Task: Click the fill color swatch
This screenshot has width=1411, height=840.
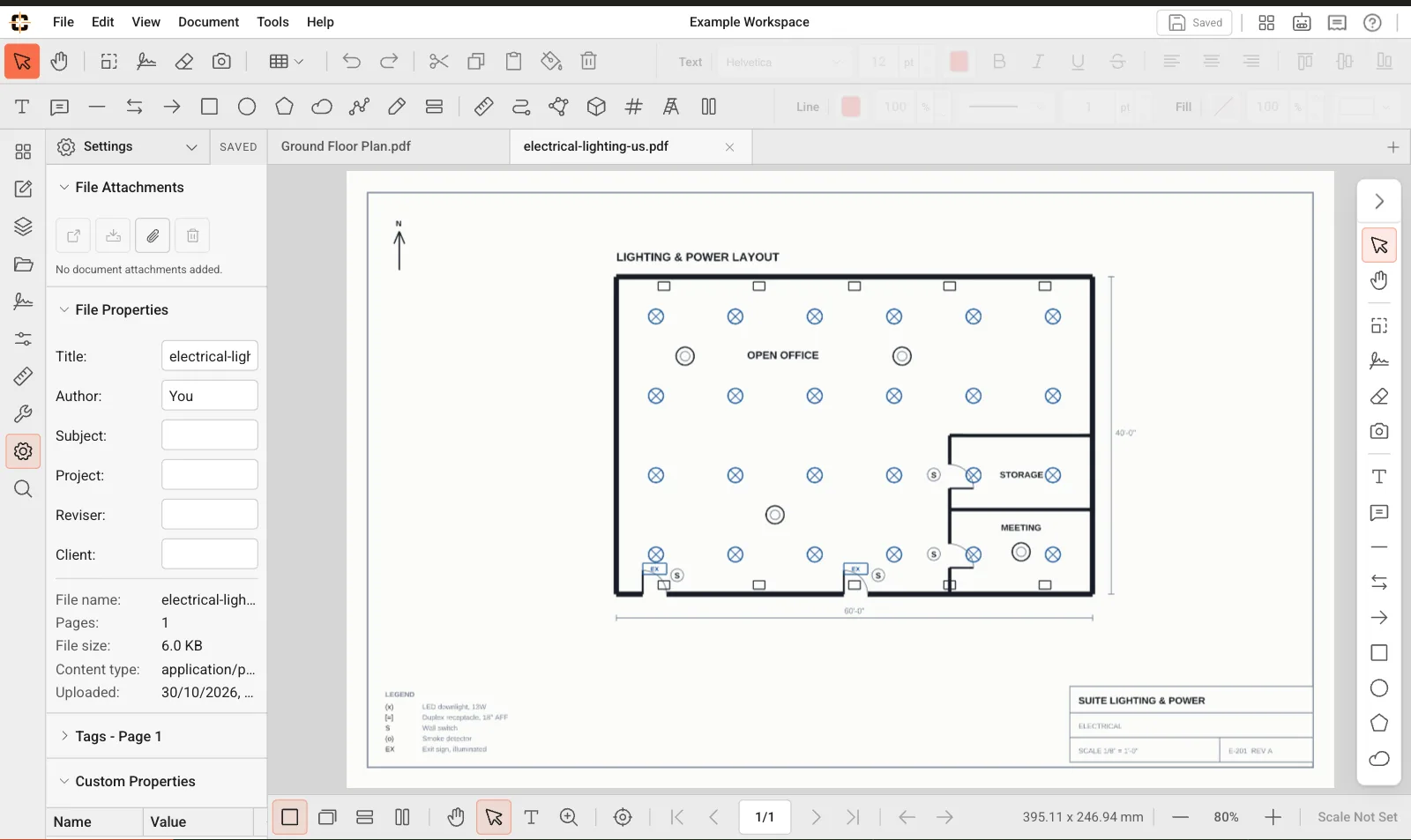Action: coord(1223,107)
